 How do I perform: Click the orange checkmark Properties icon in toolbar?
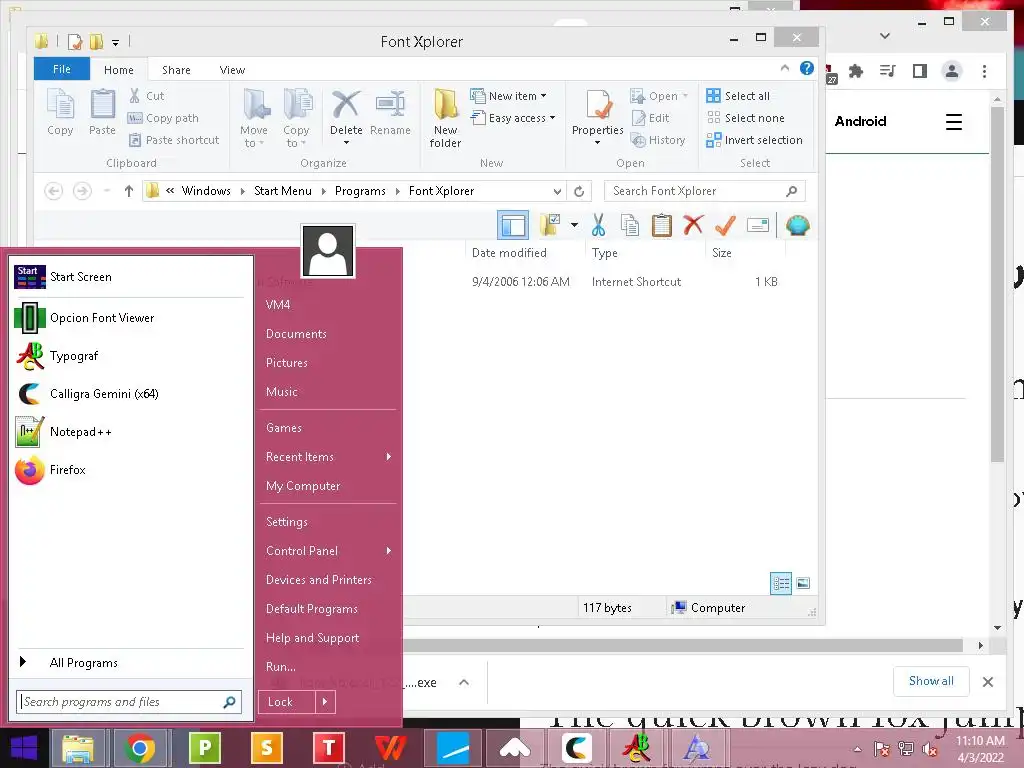pyautogui.click(x=725, y=225)
